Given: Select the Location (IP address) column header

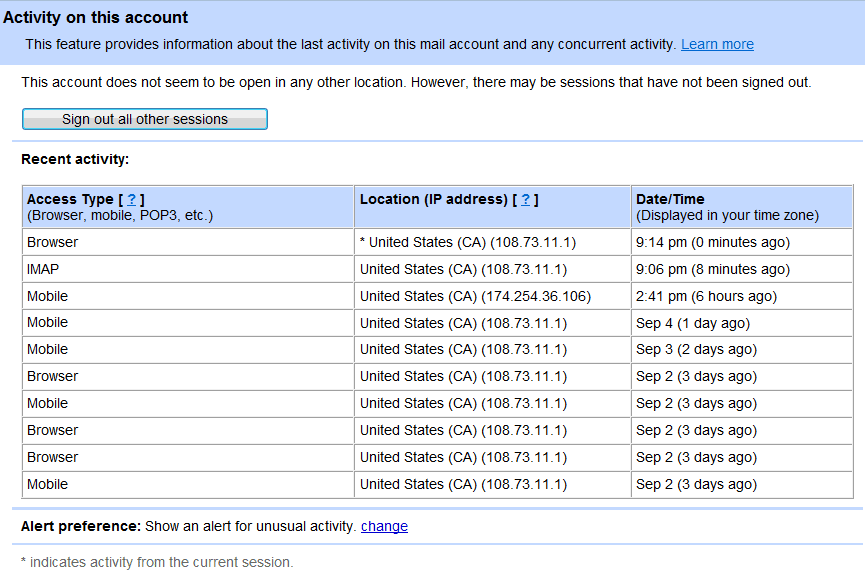Looking at the screenshot, I should tap(492, 207).
